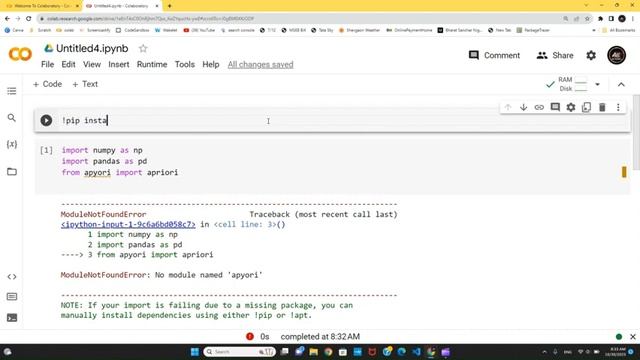Screen dimensions: 640x360
Task: Collapse the header with chevron
Action: (x=621, y=84)
